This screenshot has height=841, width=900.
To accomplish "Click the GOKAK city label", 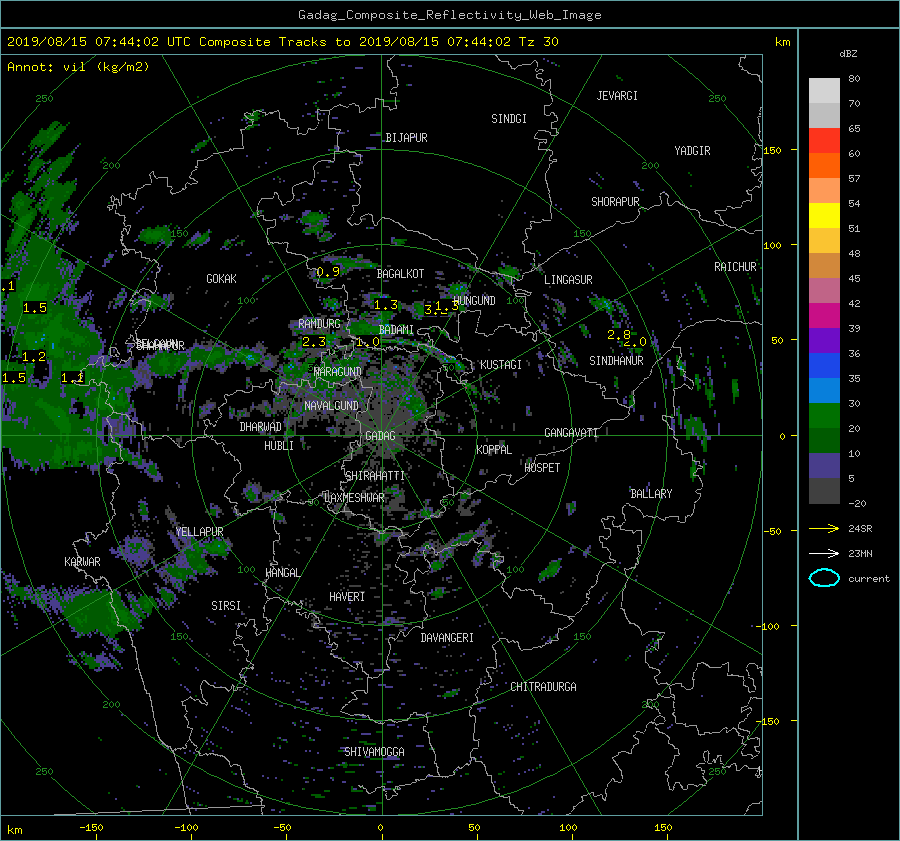I will click(221, 278).
